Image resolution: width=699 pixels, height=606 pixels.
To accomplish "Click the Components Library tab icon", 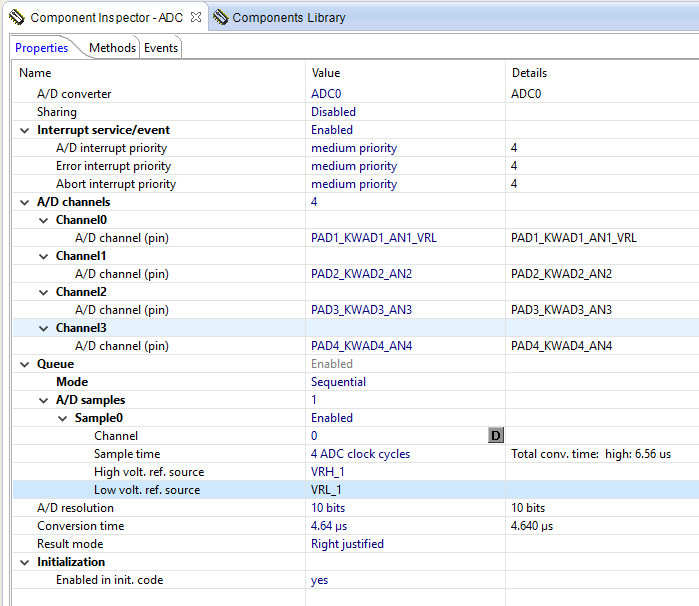I will [x=220, y=17].
